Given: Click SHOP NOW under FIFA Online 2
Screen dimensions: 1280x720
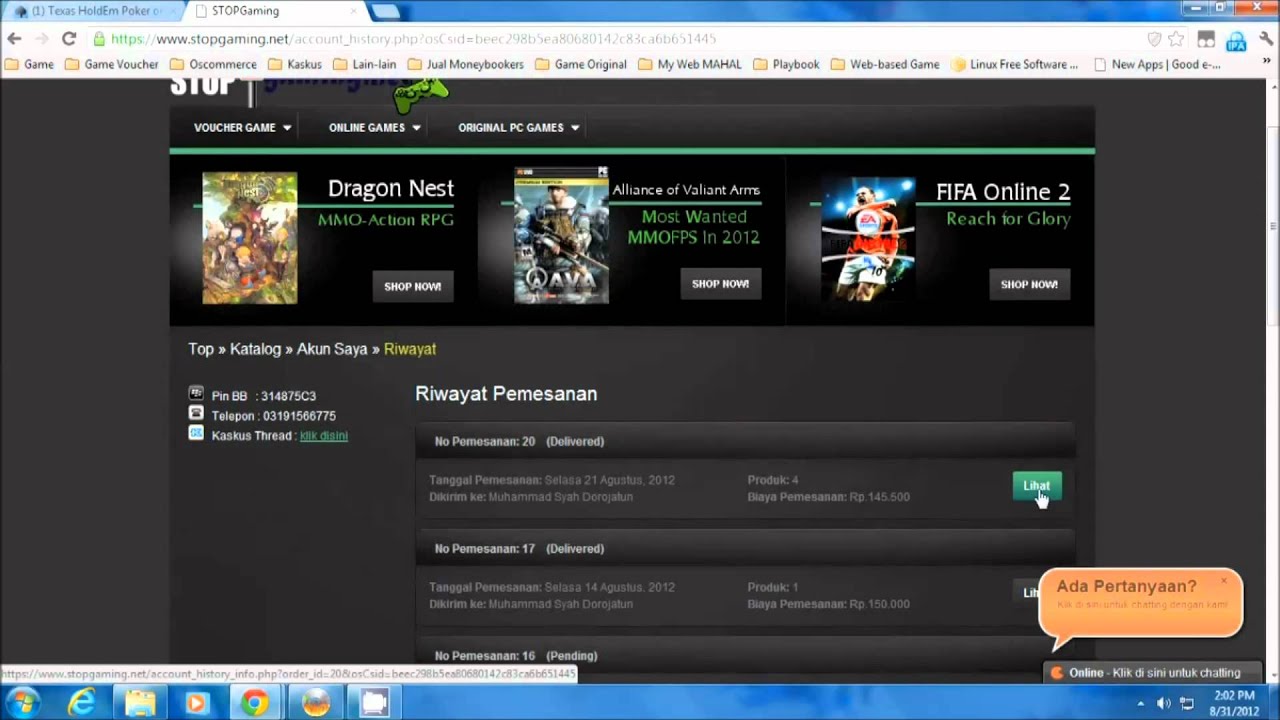Looking at the screenshot, I should 1029,284.
